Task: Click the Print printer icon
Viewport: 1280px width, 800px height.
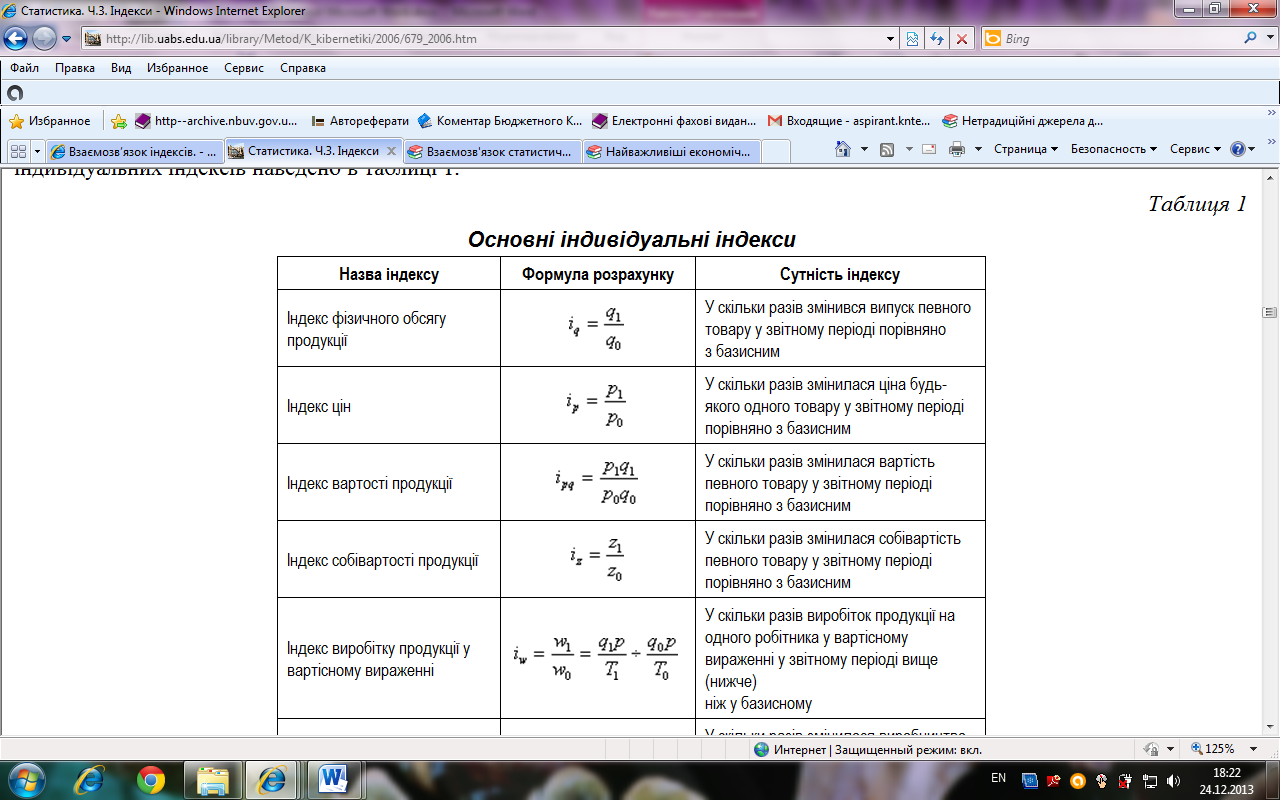Action: [x=957, y=149]
